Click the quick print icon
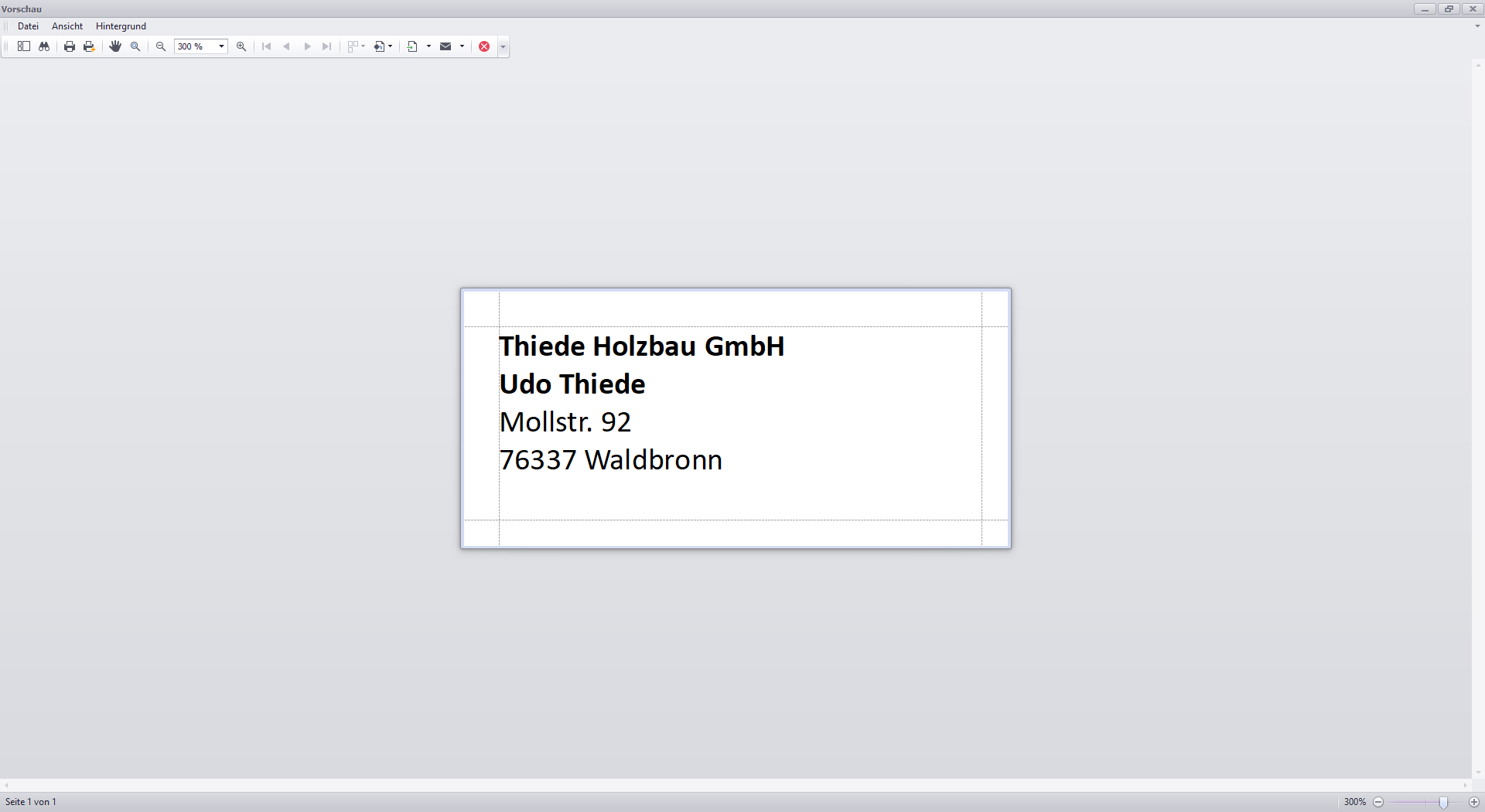 coord(90,46)
